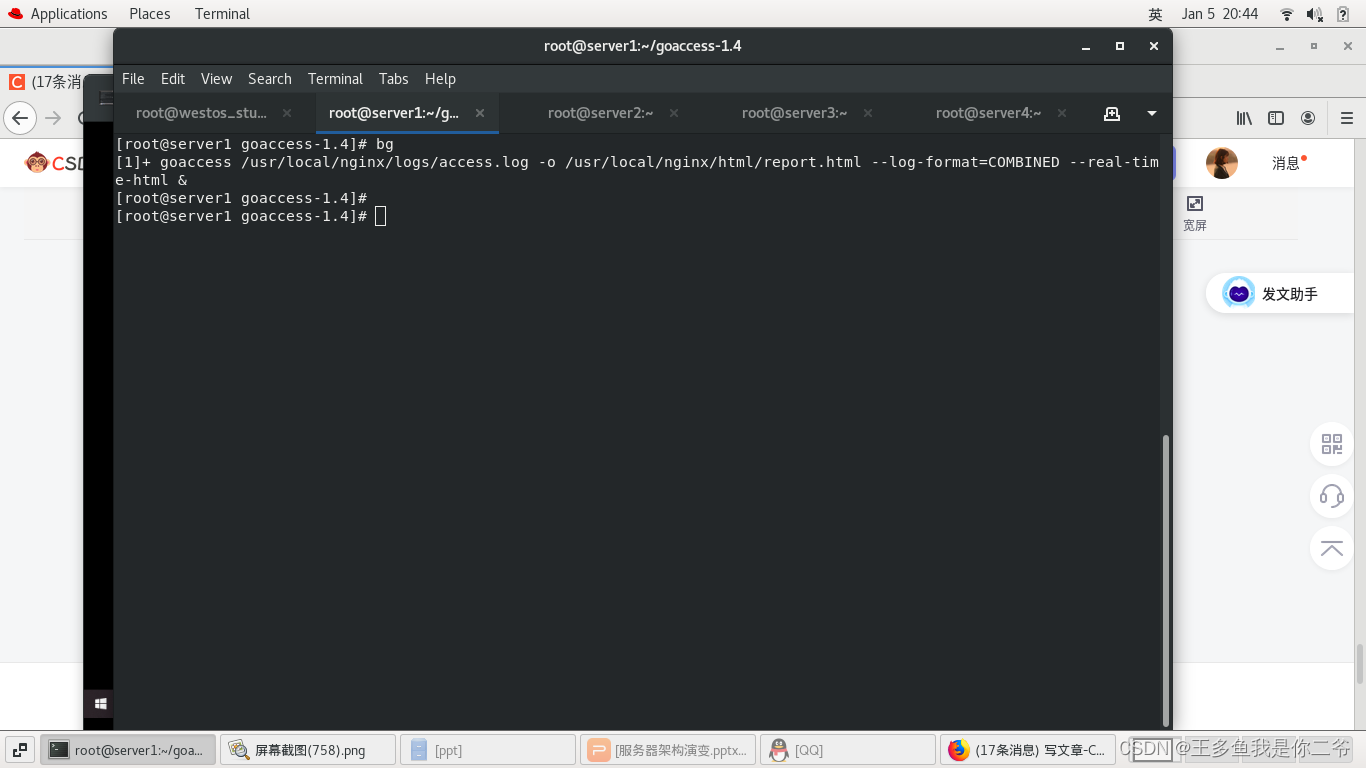
Task: Open the File menu in Terminal
Action: pyautogui.click(x=133, y=79)
